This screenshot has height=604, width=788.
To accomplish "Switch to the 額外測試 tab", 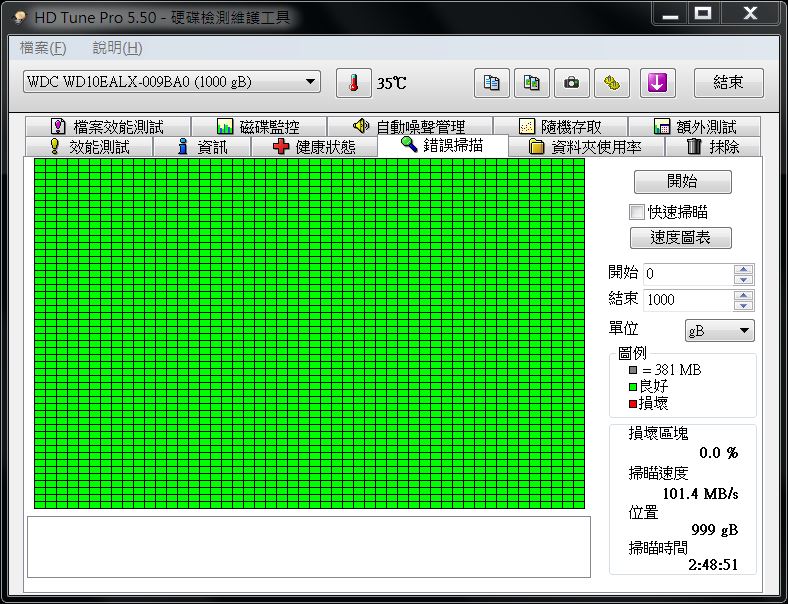I will click(695, 127).
